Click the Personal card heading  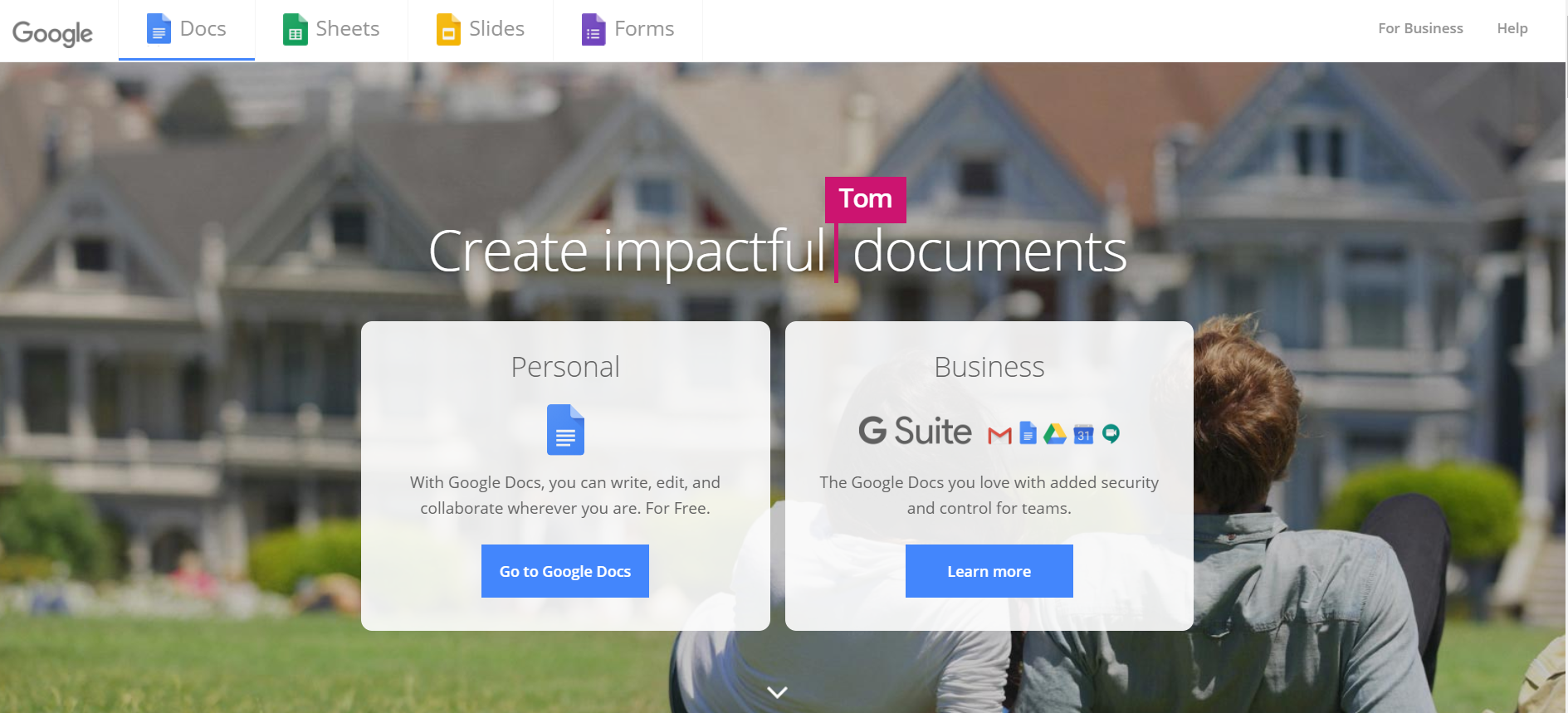pyautogui.click(x=565, y=367)
